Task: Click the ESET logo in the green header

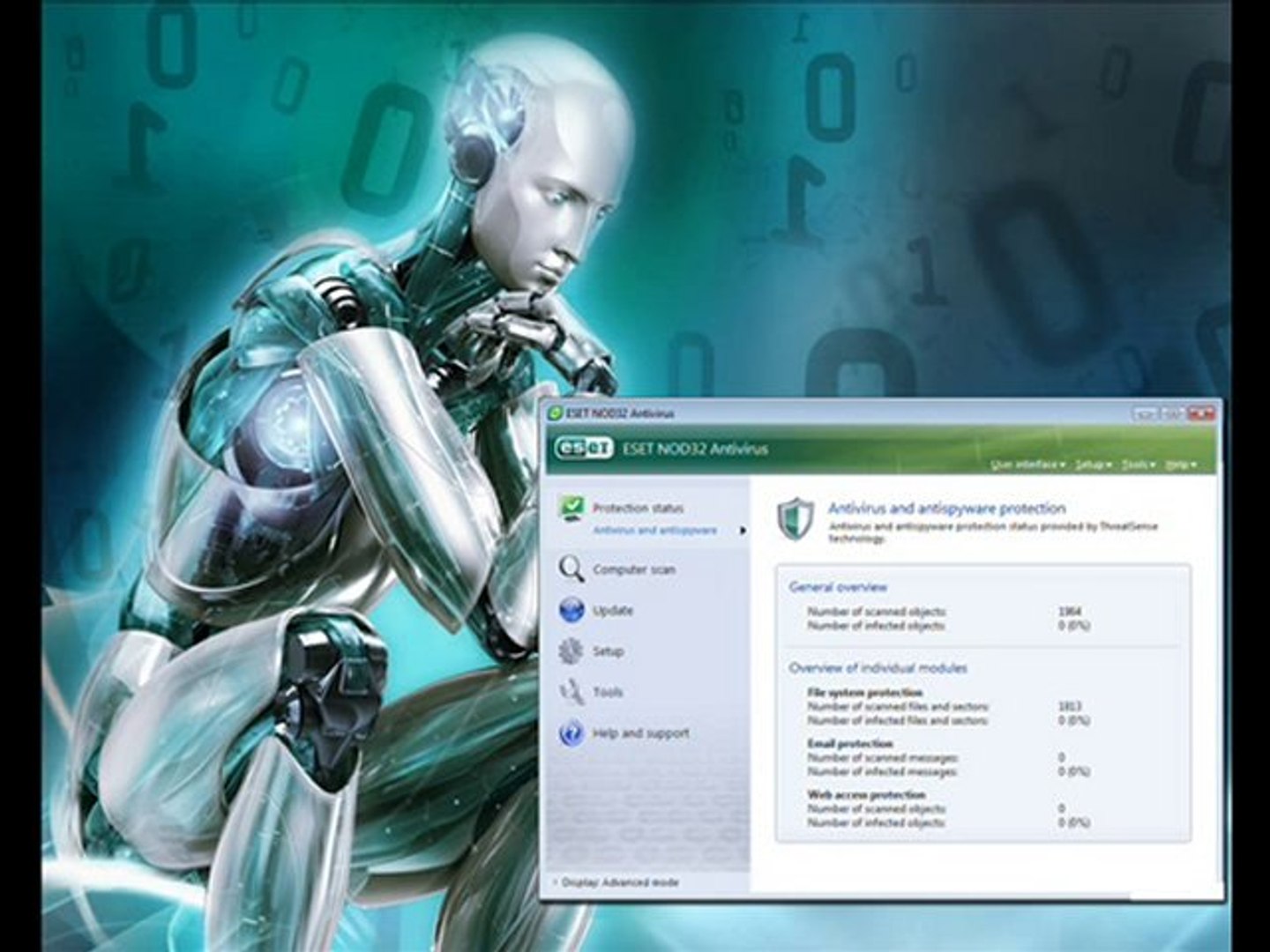Action: pos(583,449)
